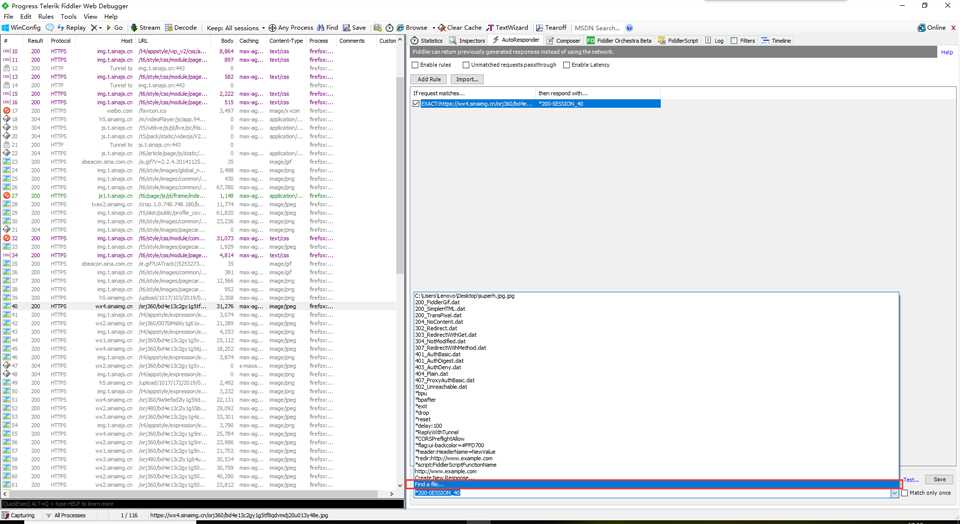Click the MSDN search help icon

click(629, 28)
